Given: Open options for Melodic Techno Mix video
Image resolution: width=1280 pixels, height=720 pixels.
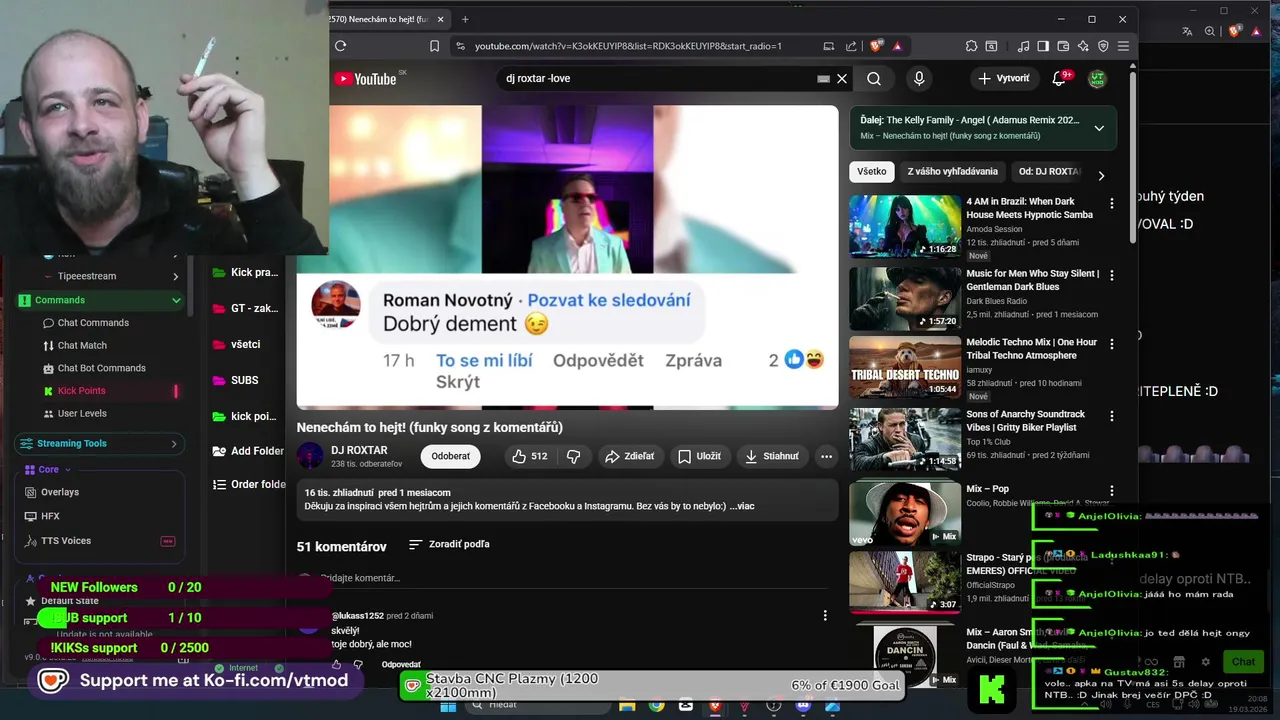Looking at the screenshot, I should pos(1111,344).
